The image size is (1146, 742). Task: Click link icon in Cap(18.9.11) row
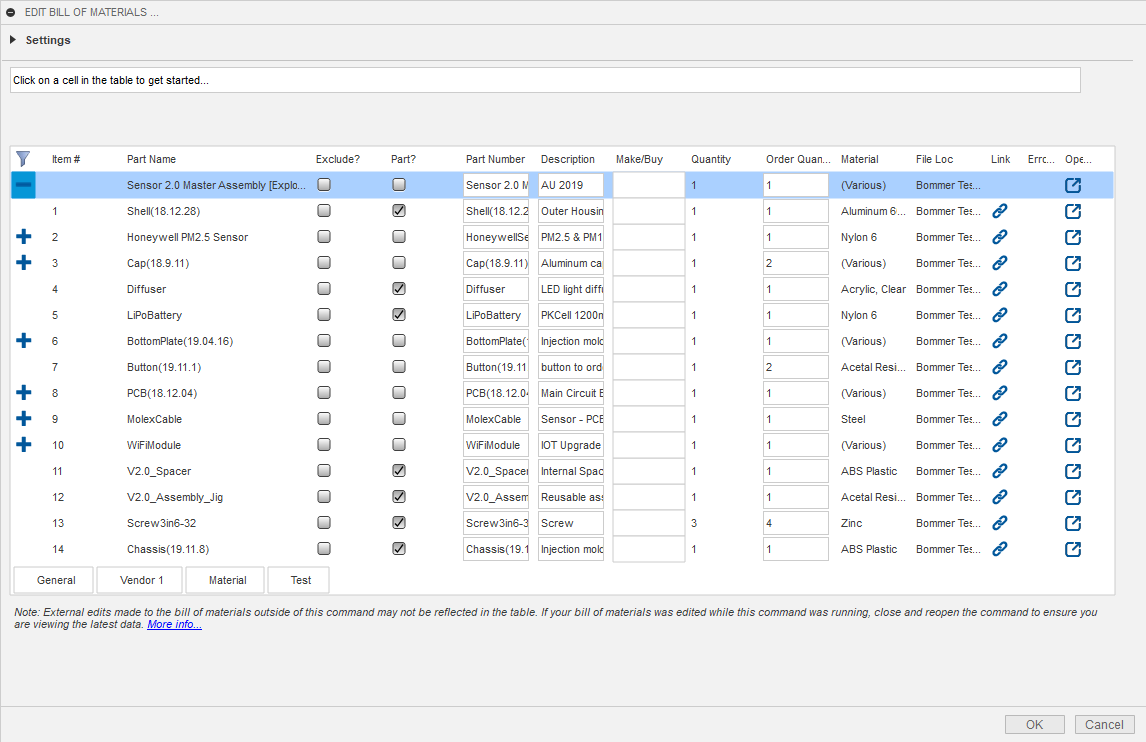pyautogui.click(x=1000, y=263)
